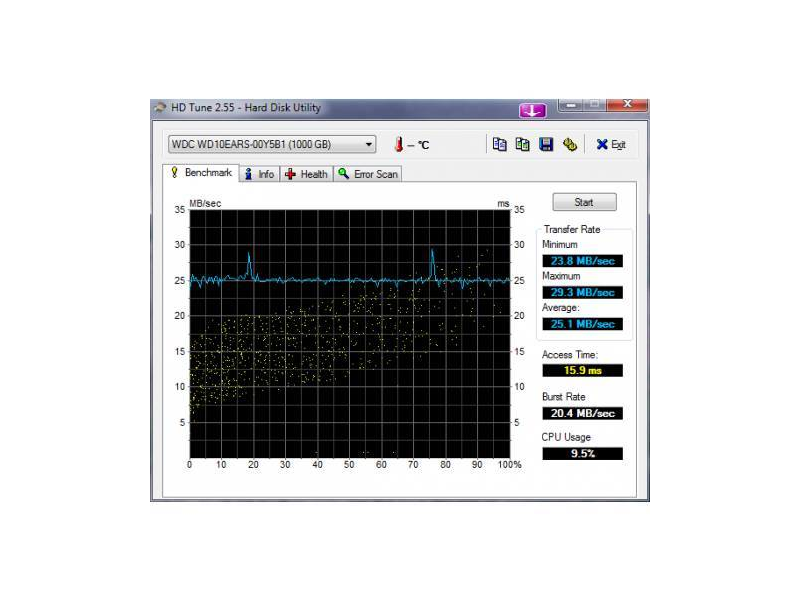Click the minimum value 23.8 MB/sec
Viewport: 800px width, 600px height.
pyautogui.click(x=582, y=261)
